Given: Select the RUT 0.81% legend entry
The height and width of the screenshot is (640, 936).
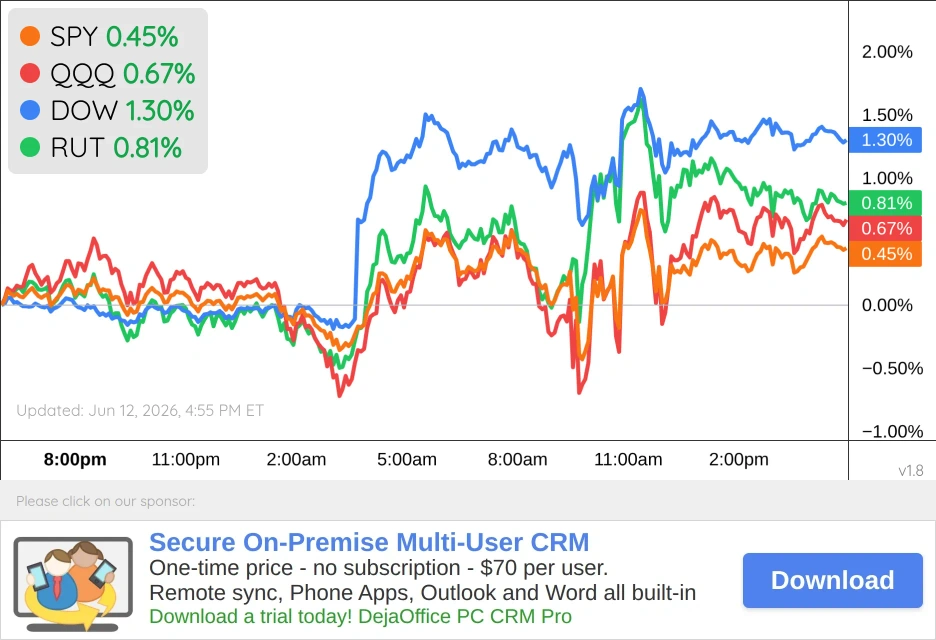Looking at the screenshot, I should coord(101,147).
